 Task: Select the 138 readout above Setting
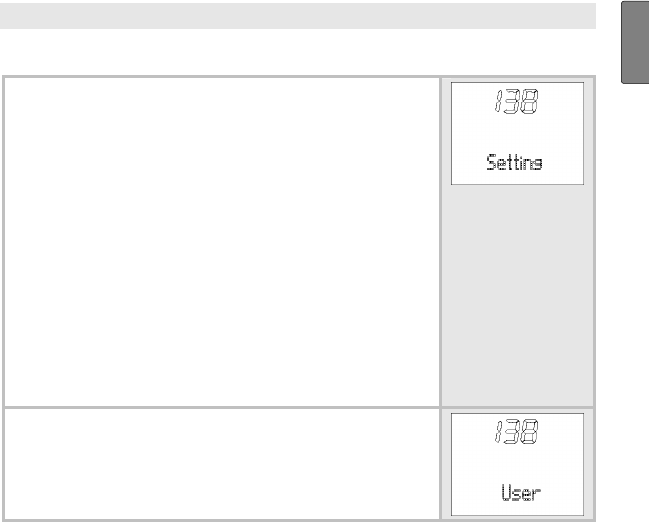[517, 101]
